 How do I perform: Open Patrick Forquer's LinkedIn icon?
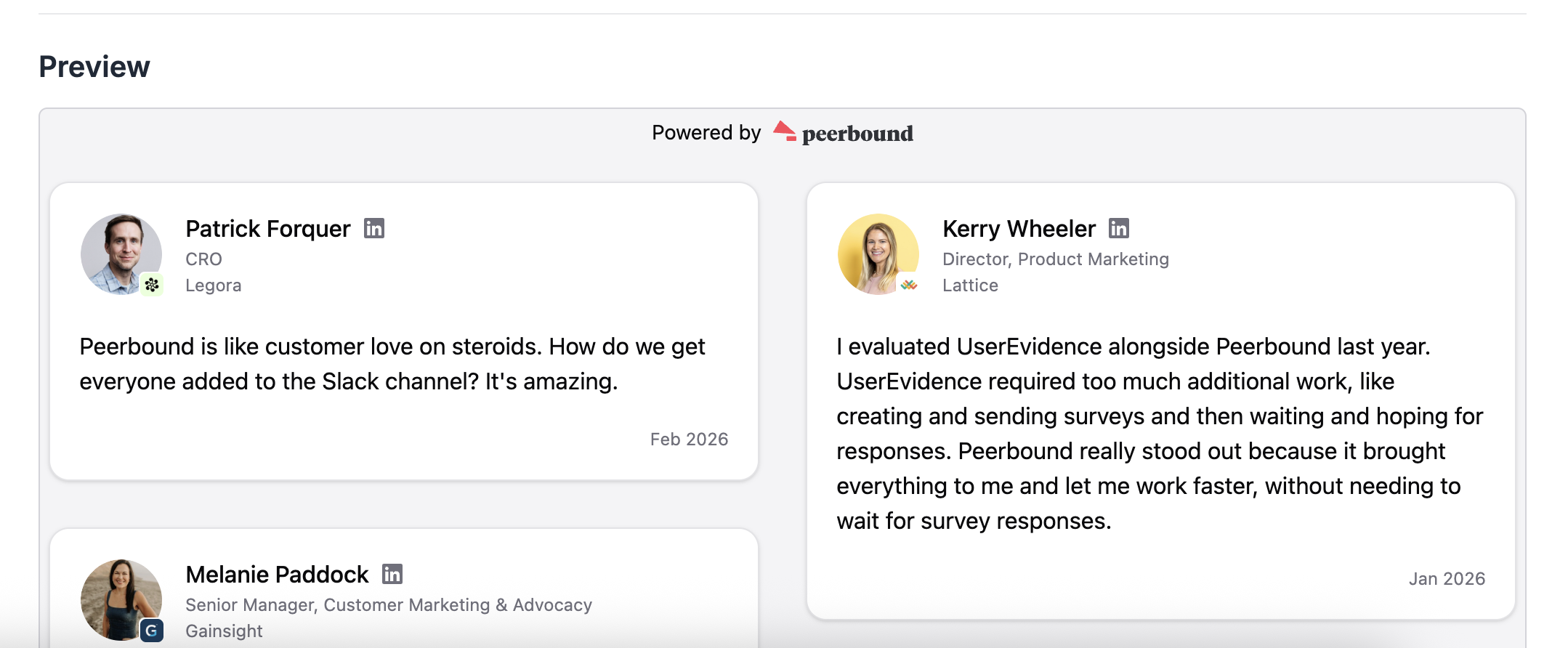(x=374, y=228)
